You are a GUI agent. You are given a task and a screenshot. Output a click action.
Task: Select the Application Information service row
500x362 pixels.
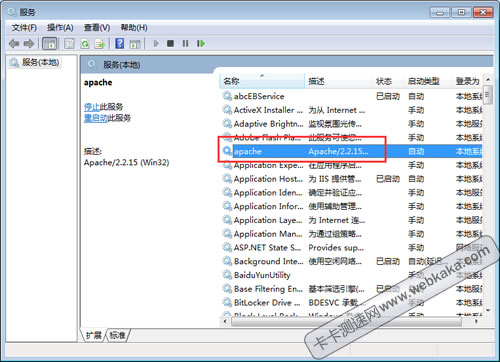click(x=352, y=206)
